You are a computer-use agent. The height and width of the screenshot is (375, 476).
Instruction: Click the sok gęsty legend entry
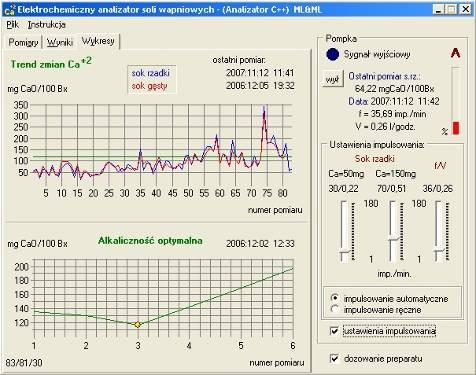point(149,86)
